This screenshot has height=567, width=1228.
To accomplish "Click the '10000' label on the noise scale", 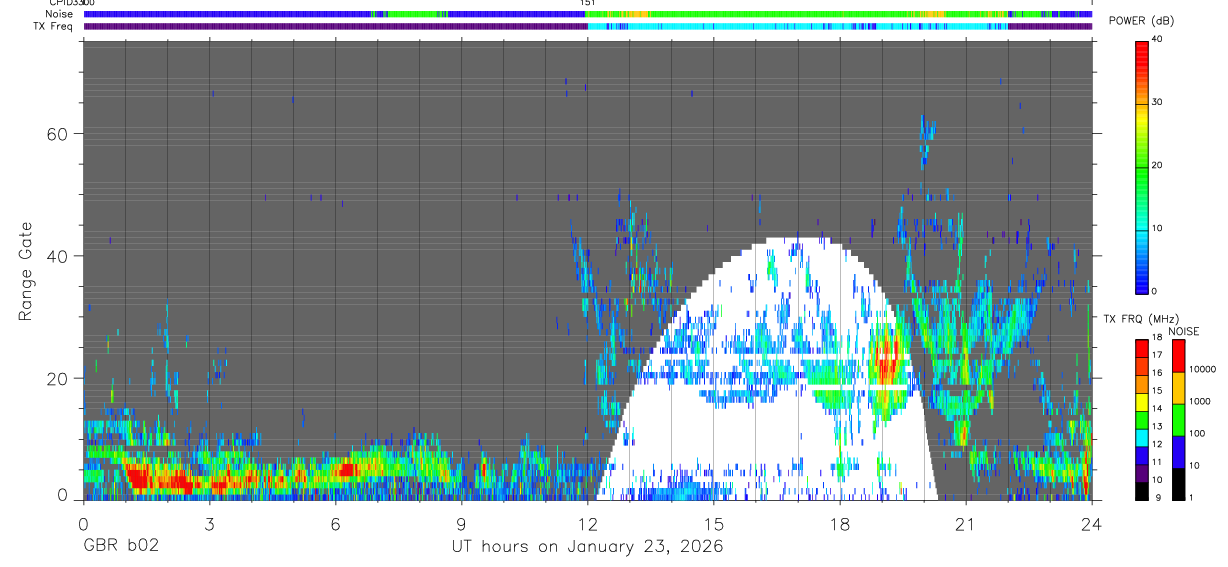I will [1204, 369].
